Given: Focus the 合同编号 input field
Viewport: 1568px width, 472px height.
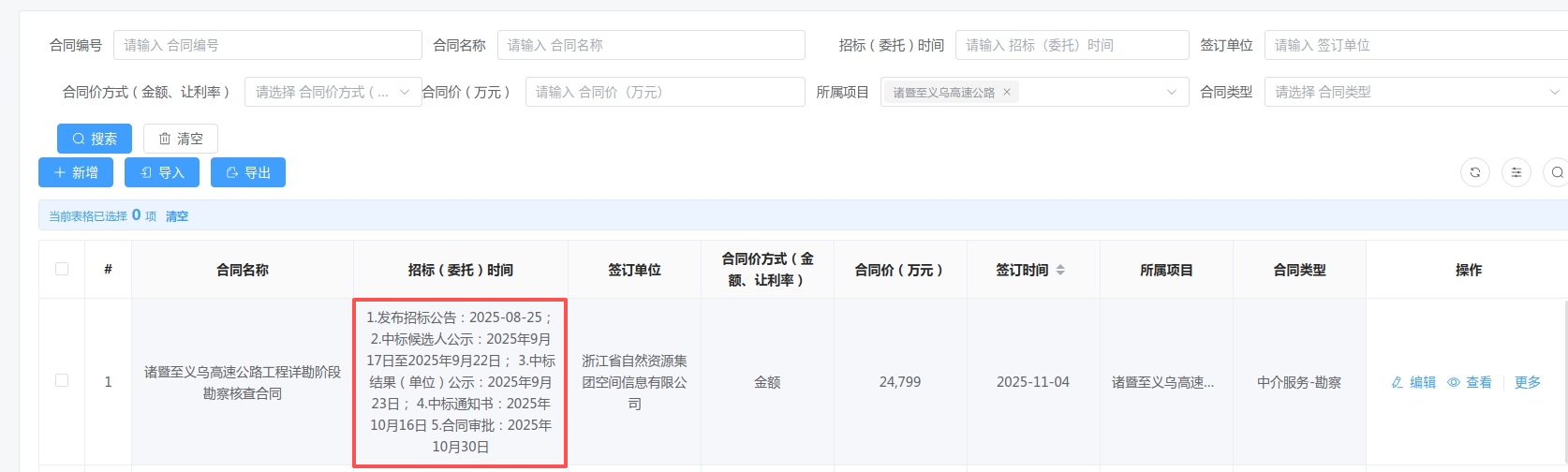Looking at the screenshot, I should click(x=267, y=45).
